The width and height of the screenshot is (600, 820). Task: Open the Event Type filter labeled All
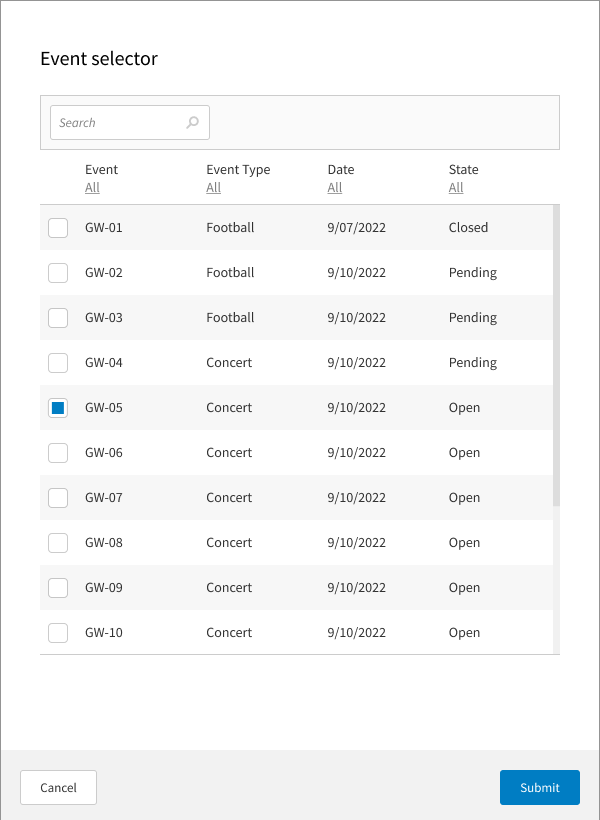point(213,187)
